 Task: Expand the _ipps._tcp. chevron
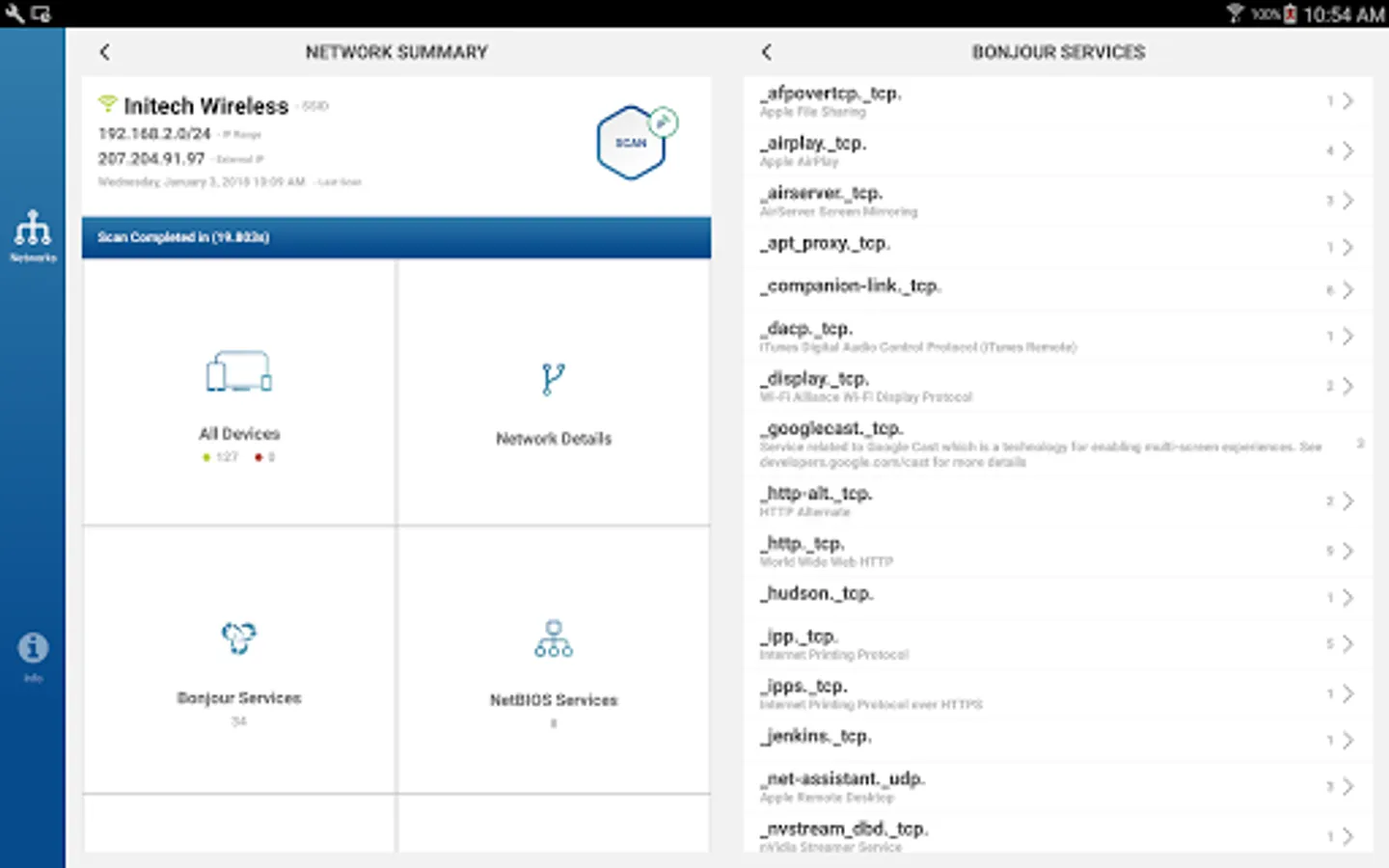point(1348,693)
